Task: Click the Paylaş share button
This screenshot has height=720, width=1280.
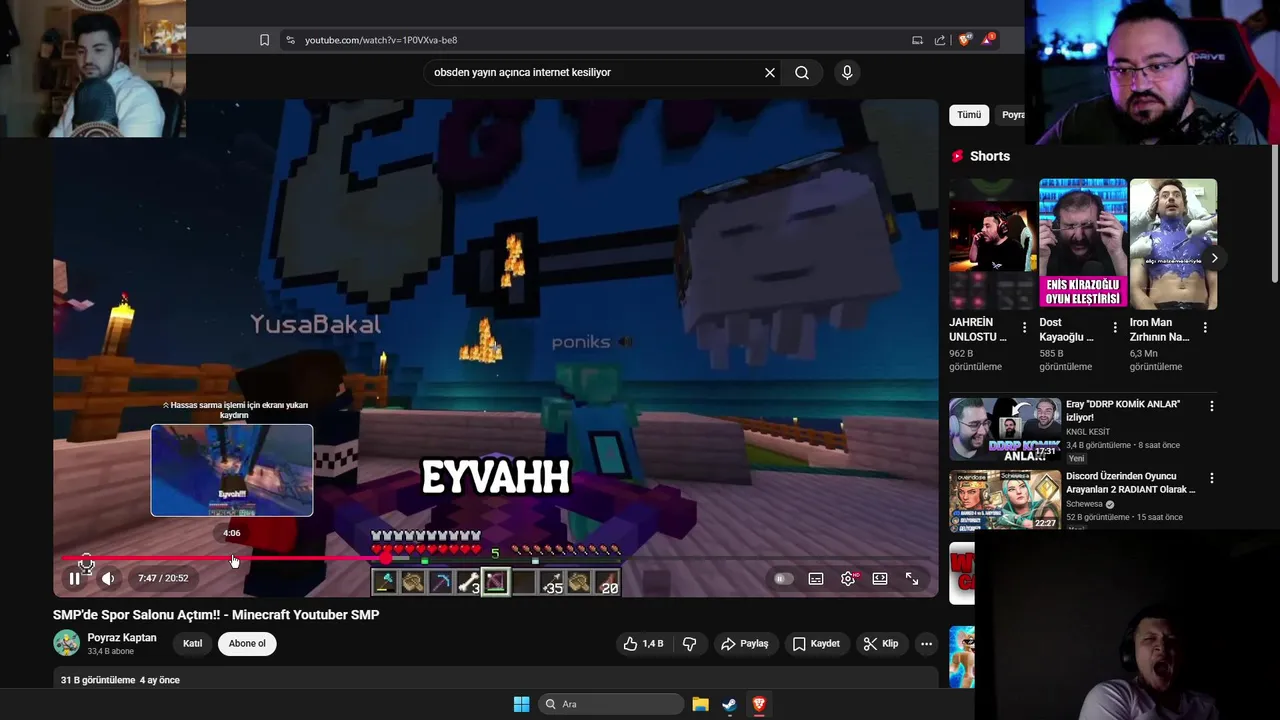Action: [x=745, y=644]
